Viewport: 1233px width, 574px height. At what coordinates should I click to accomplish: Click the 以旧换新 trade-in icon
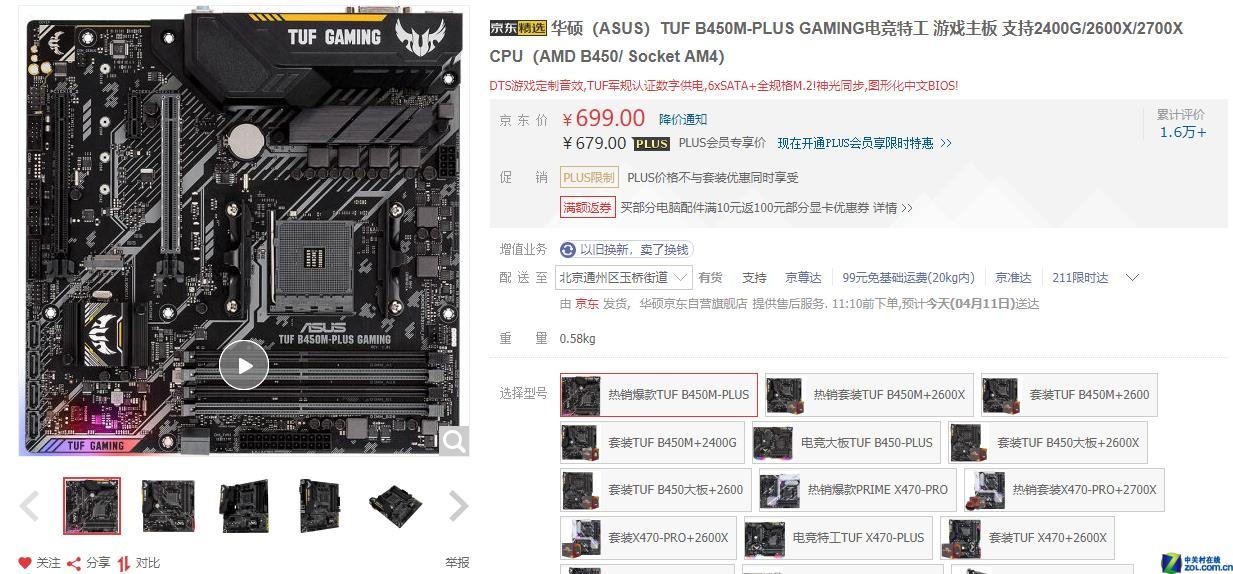pos(568,249)
